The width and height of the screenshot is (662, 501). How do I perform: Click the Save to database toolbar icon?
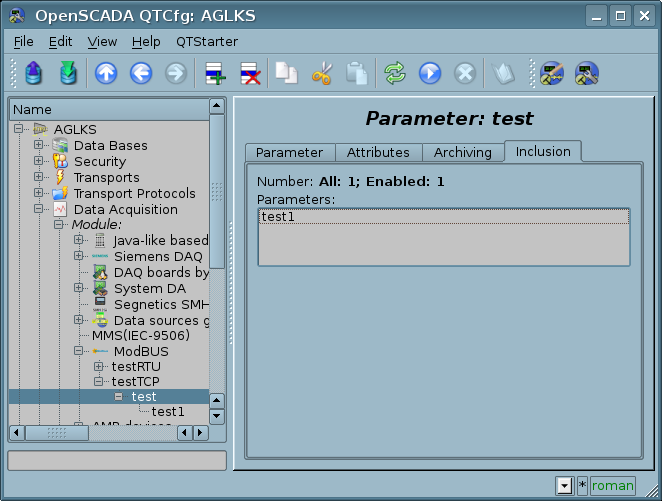click(x=68, y=73)
